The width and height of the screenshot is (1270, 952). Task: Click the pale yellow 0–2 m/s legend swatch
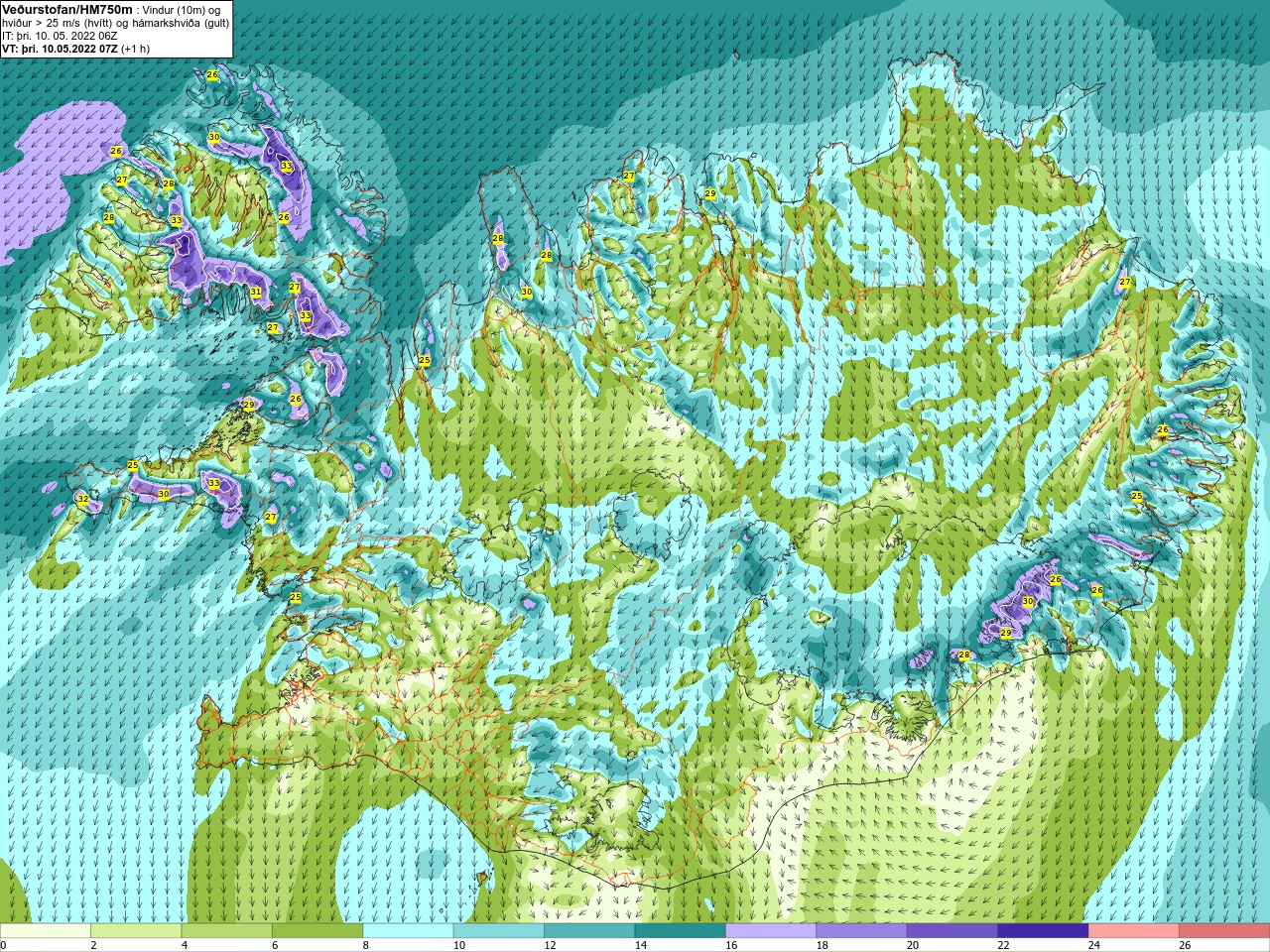click(46, 931)
